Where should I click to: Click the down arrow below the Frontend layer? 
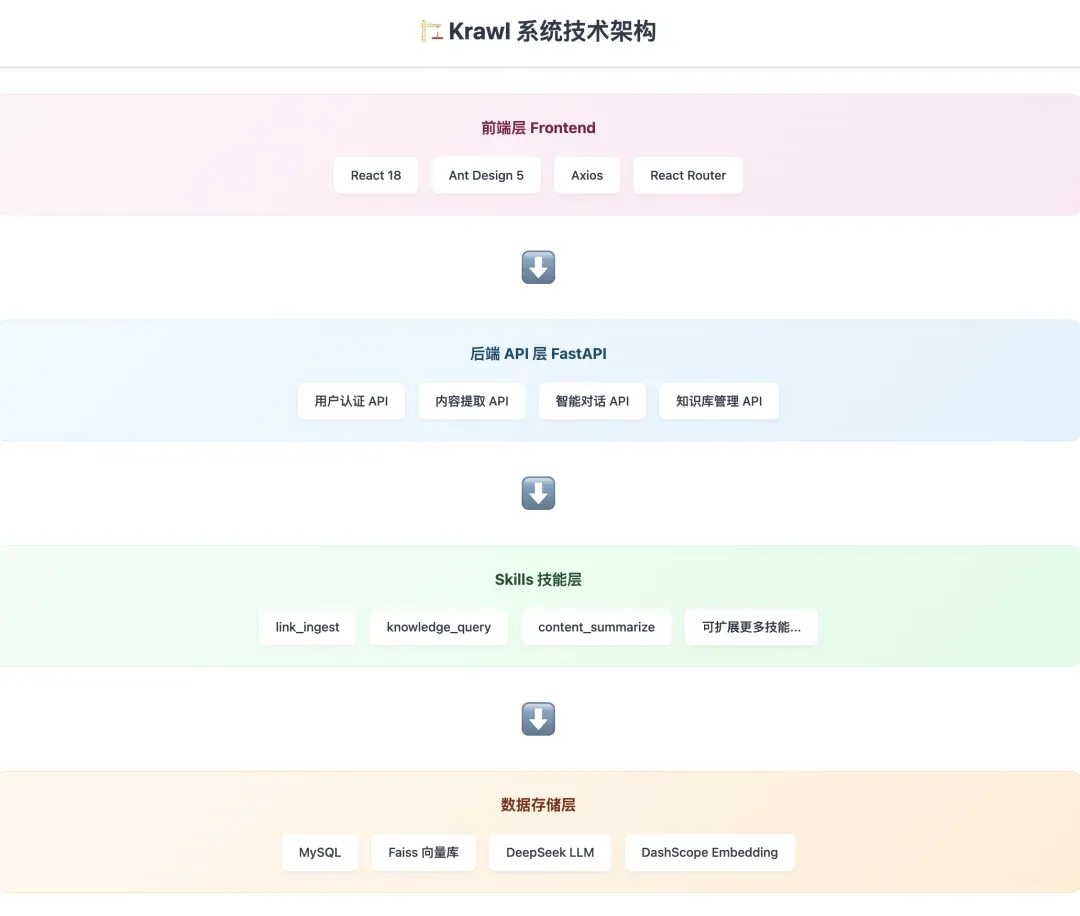tap(538, 267)
